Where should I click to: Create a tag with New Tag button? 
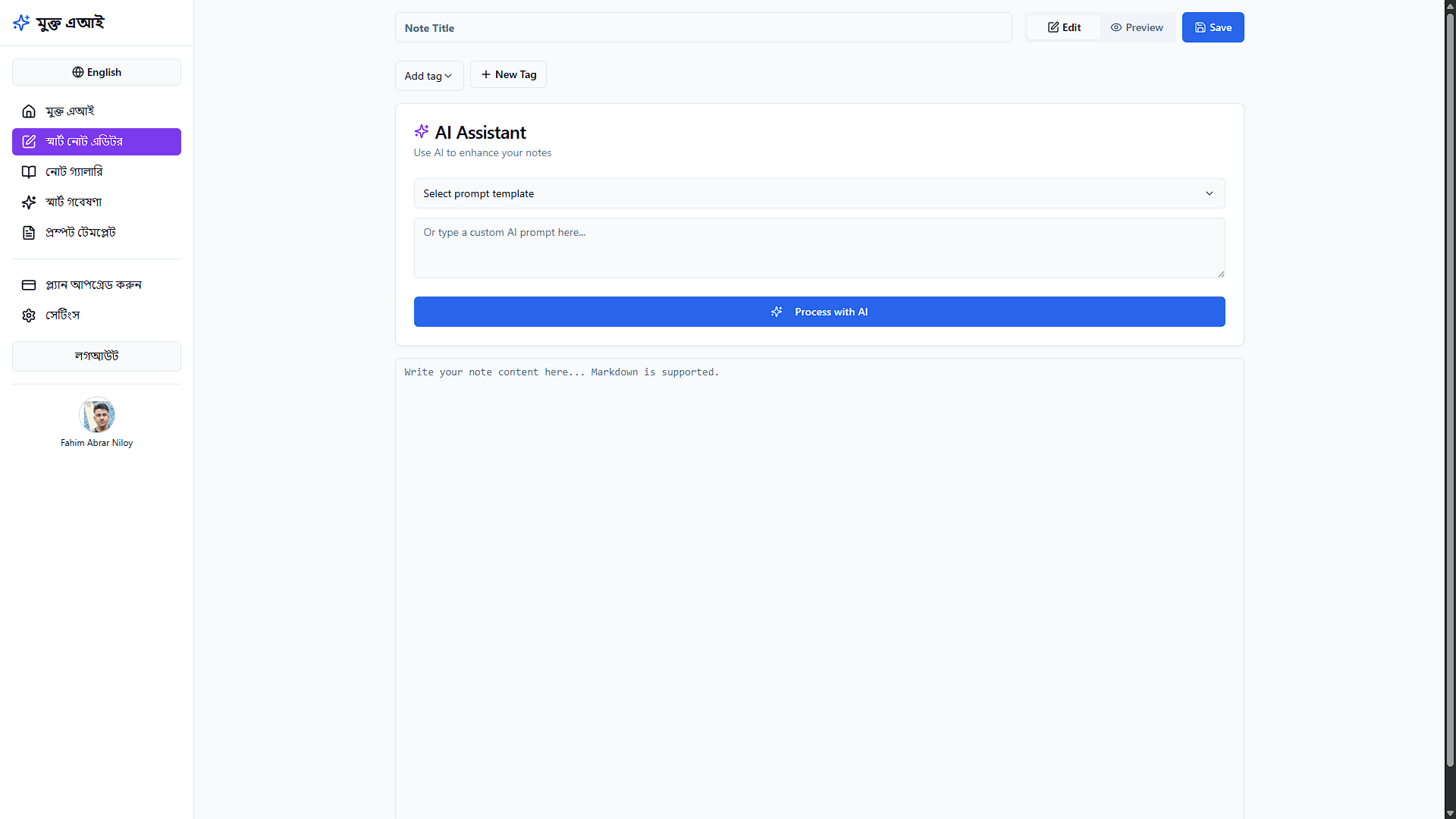[508, 74]
